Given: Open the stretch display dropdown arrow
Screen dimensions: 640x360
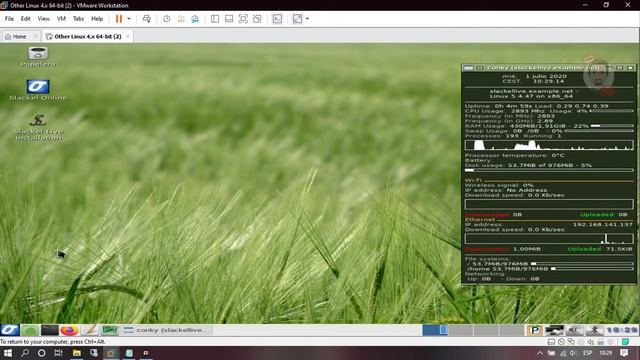Looking at the screenshot, I should tap(307, 19).
